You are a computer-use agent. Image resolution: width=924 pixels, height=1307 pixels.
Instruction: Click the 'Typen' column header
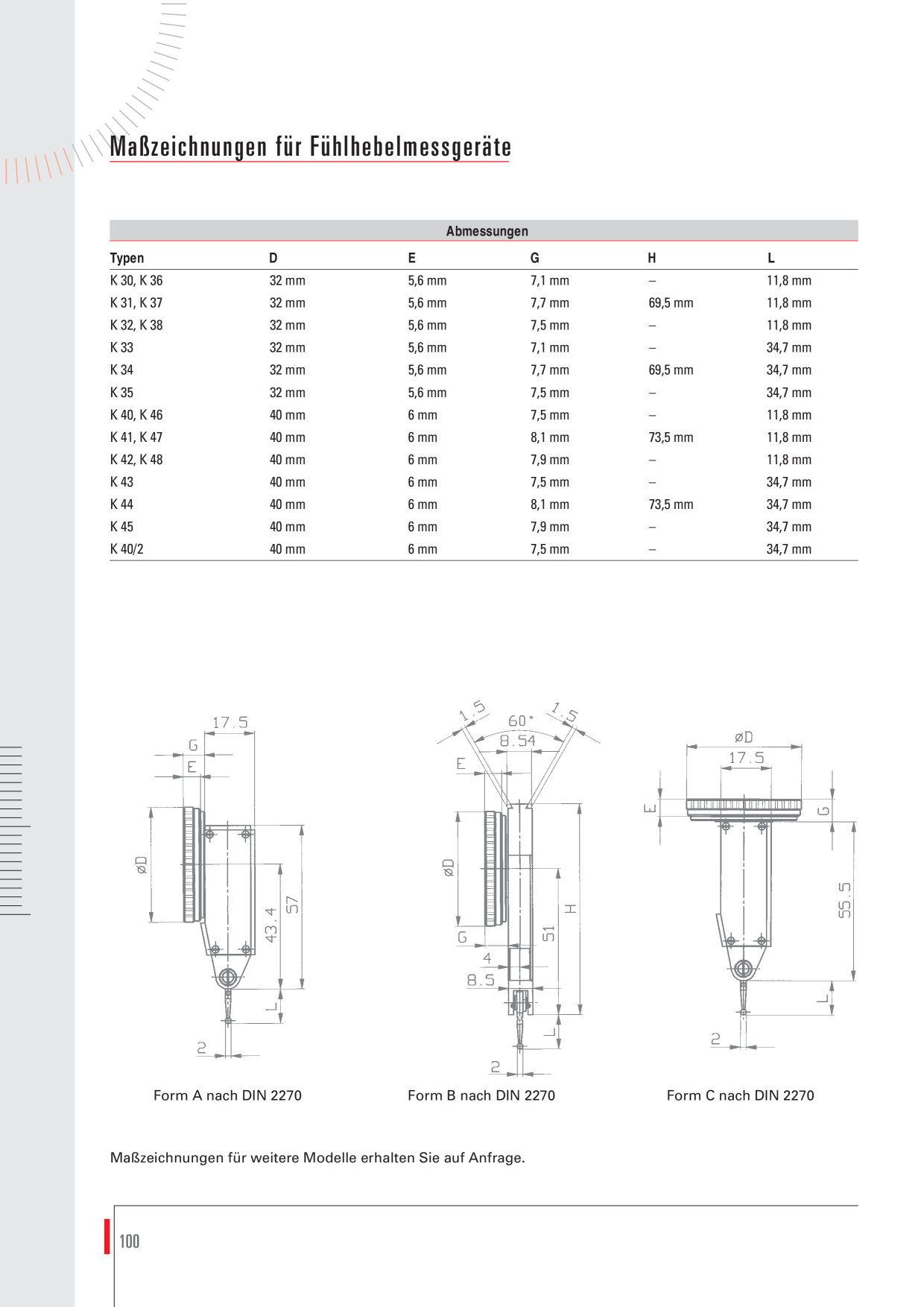pyautogui.click(x=127, y=258)
